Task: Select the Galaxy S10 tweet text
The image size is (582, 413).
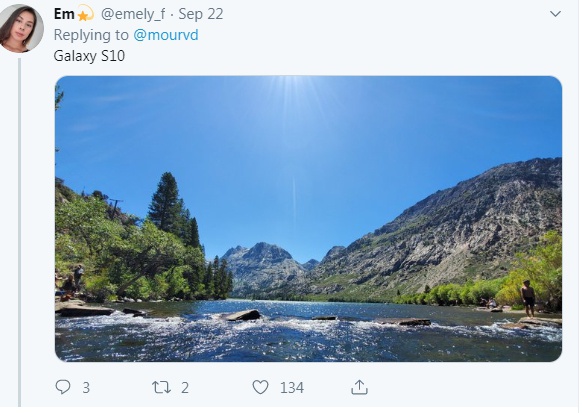Action: (89, 56)
